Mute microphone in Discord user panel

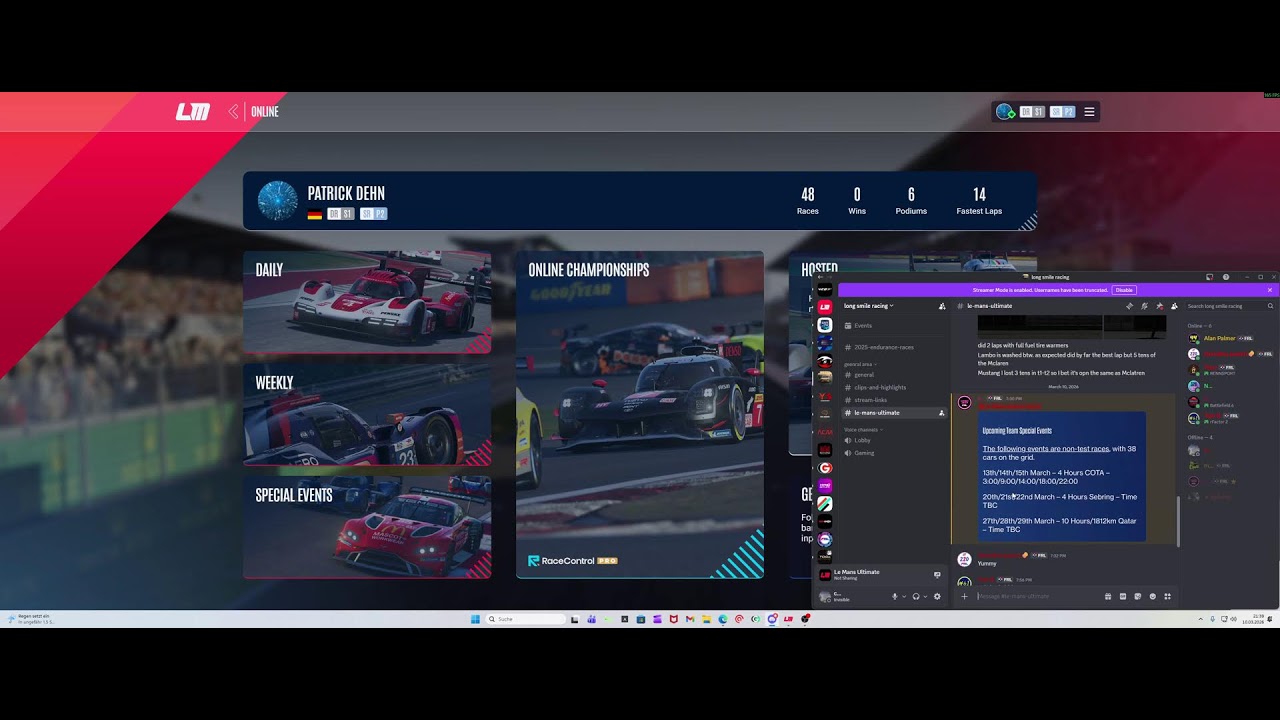click(894, 596)
